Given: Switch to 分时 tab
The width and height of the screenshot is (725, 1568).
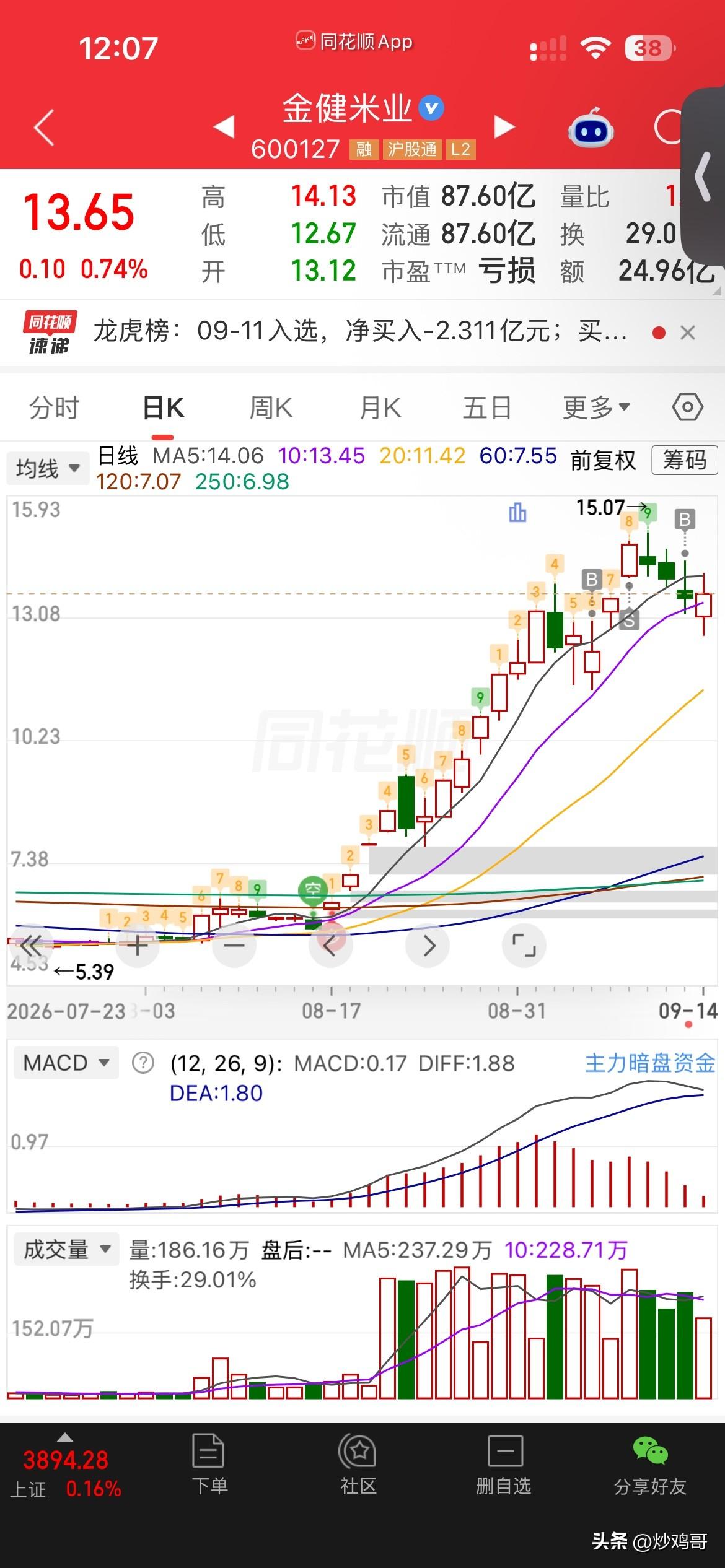Looking at the screenshot, I should (55, 408).
